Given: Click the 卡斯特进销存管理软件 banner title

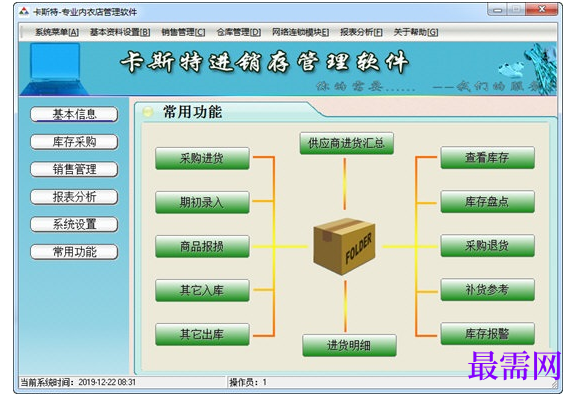Looking at the screenshot, I should click(264, 62).
